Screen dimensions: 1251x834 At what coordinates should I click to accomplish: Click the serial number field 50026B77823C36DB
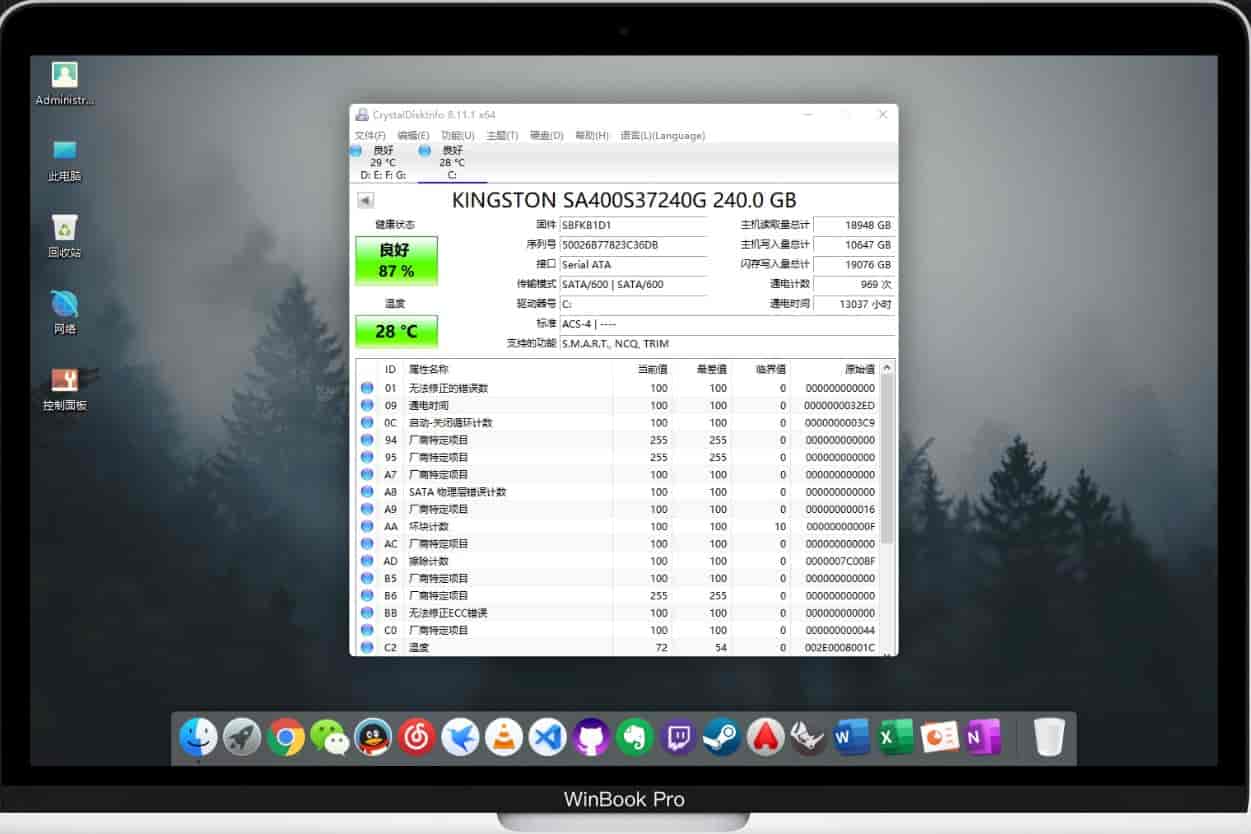coord(632,245)
